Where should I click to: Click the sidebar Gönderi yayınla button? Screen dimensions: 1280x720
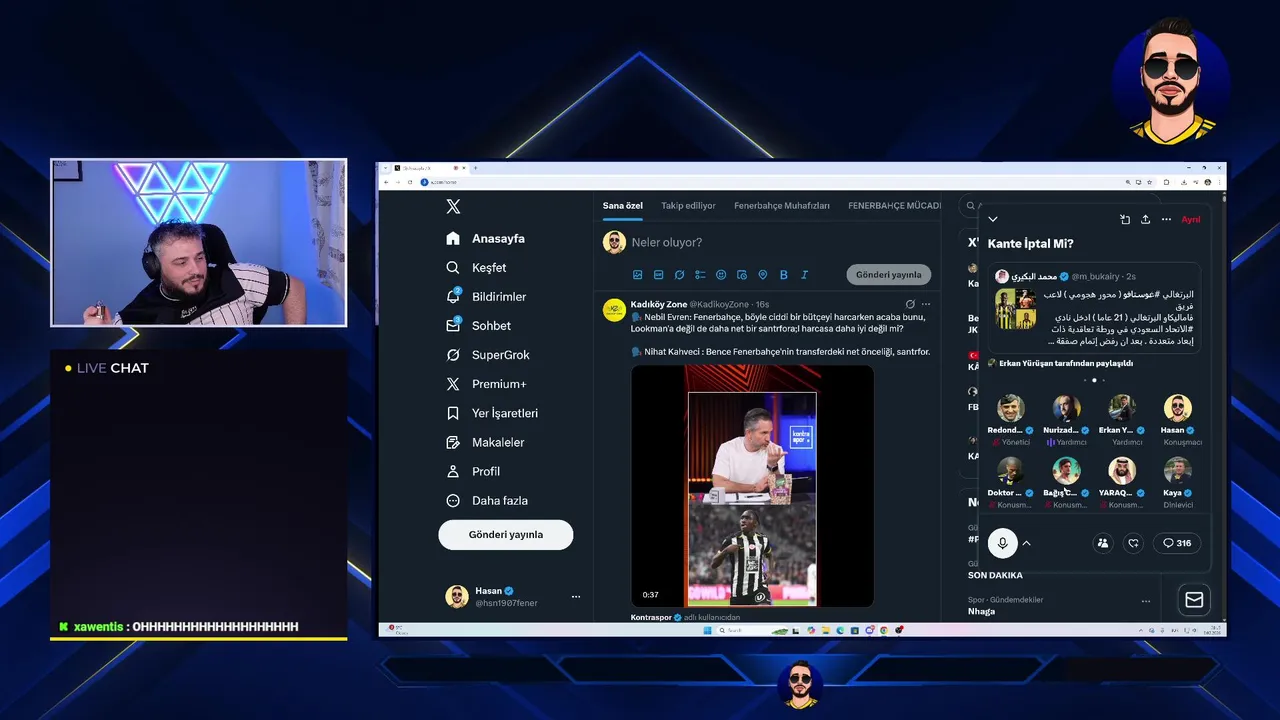506,534
